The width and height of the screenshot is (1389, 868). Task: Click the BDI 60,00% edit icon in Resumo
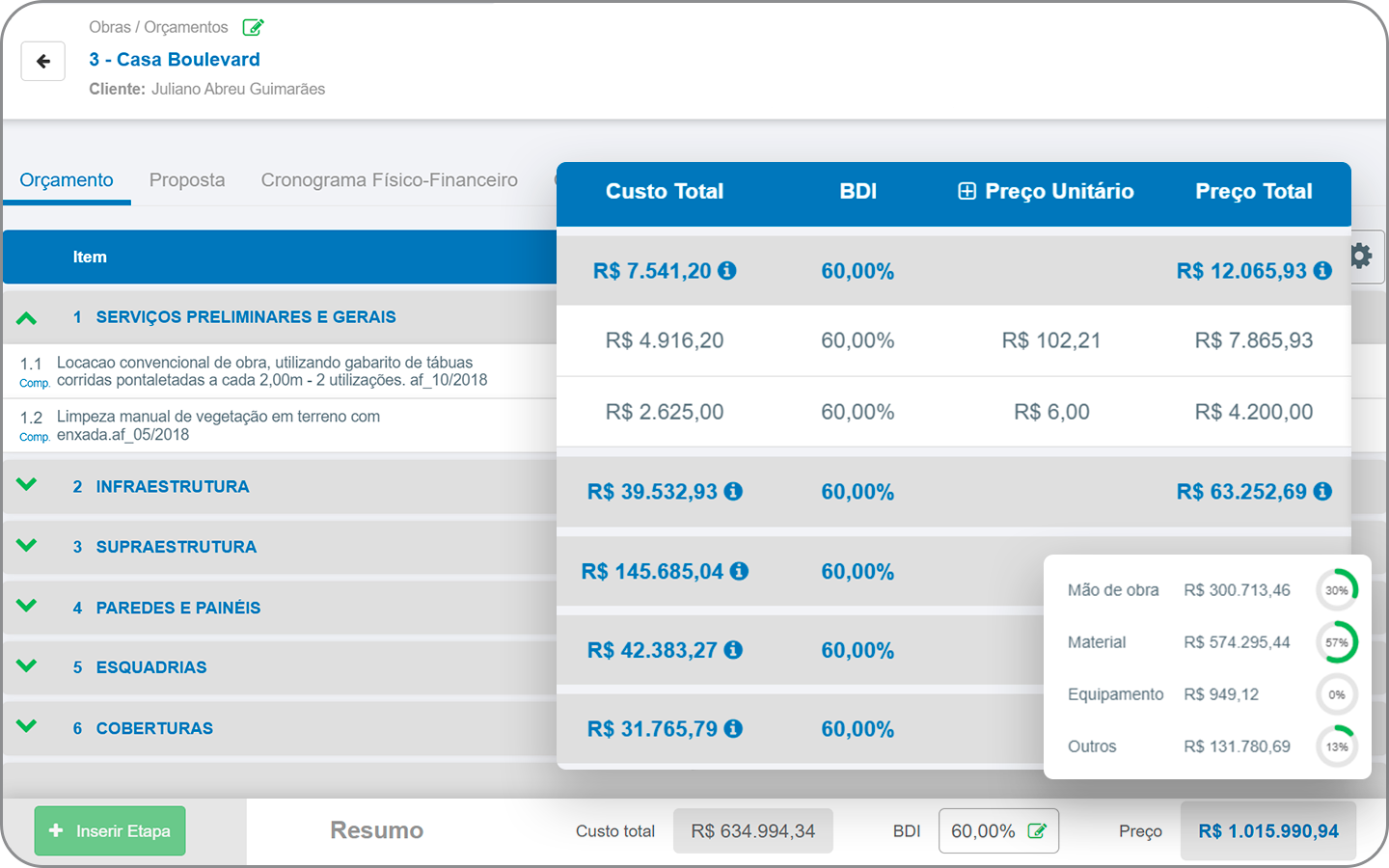1037,831
